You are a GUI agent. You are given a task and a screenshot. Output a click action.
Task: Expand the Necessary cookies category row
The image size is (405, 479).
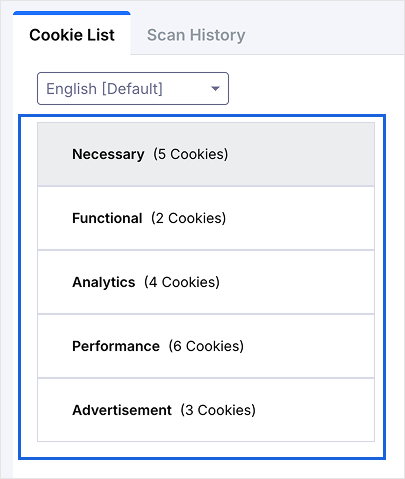(x=206, y=154)
